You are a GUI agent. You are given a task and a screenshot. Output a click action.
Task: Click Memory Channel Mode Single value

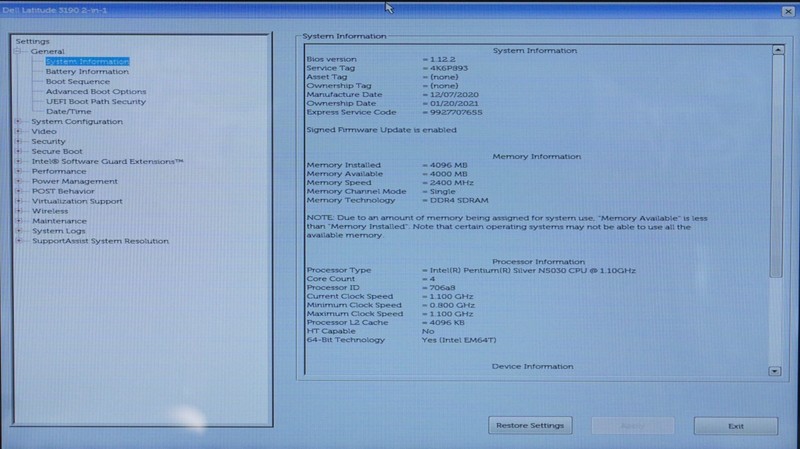(x=442, y=191)
